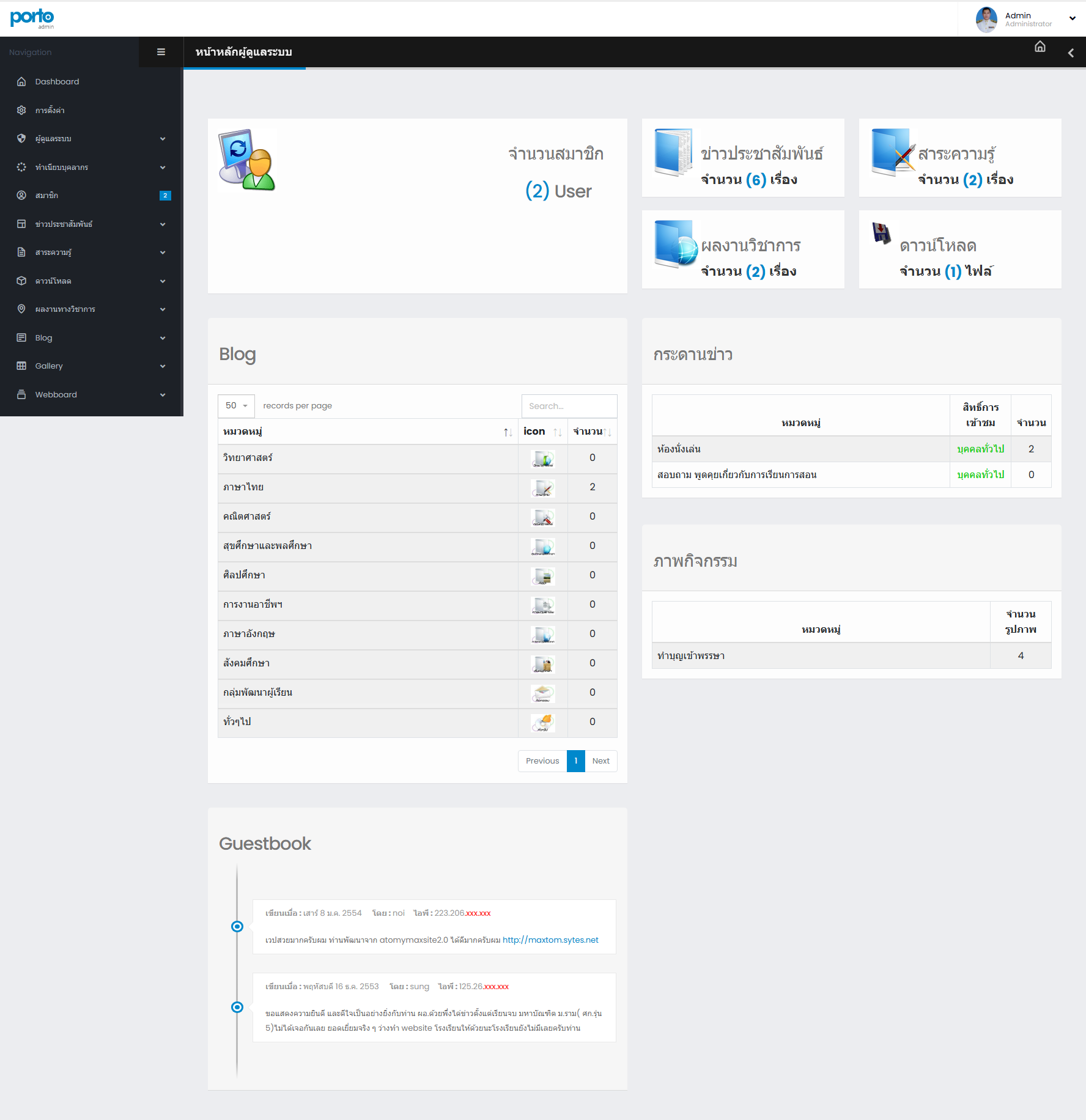Image resolution: width=1086 pixels, height=1120 pixels.
Task: Open การตั้งค่า settings in the sidebar
Action: tap(50, 111)
